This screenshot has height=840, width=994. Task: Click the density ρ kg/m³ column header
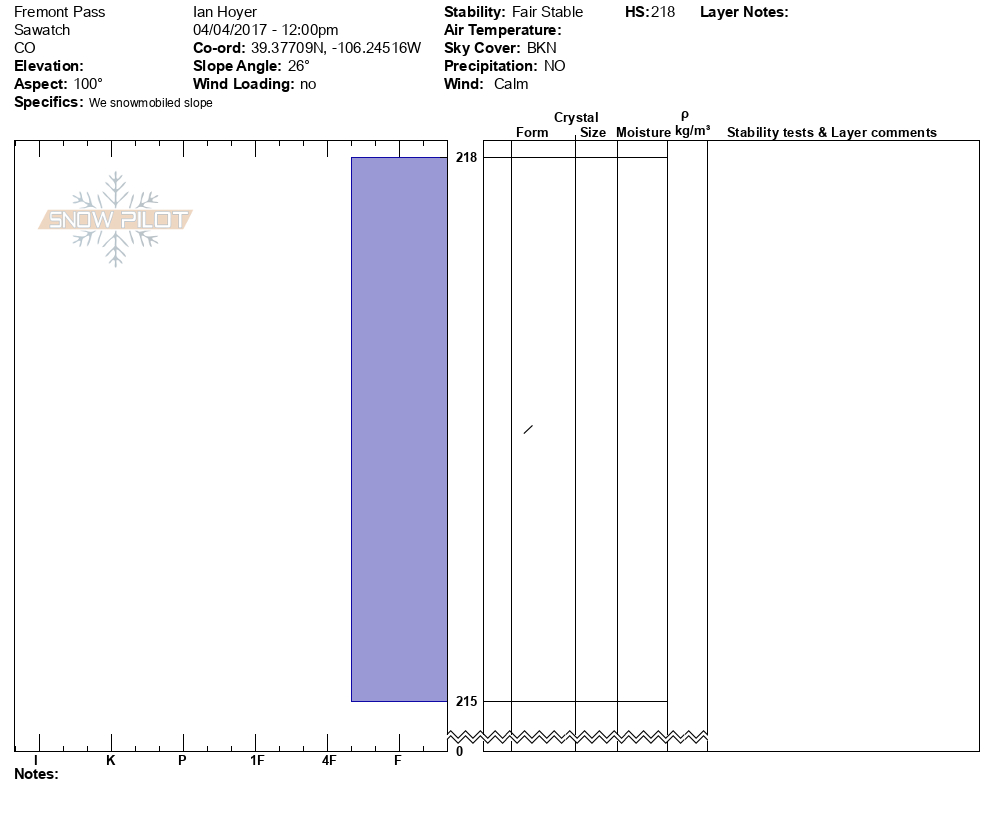click(x=691, y=124)
